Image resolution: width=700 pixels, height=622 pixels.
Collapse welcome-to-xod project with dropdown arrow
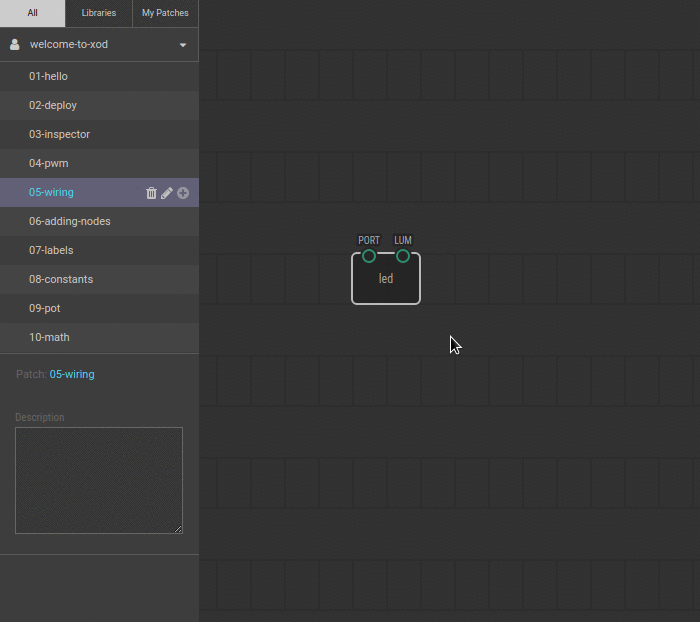(183, 45)
